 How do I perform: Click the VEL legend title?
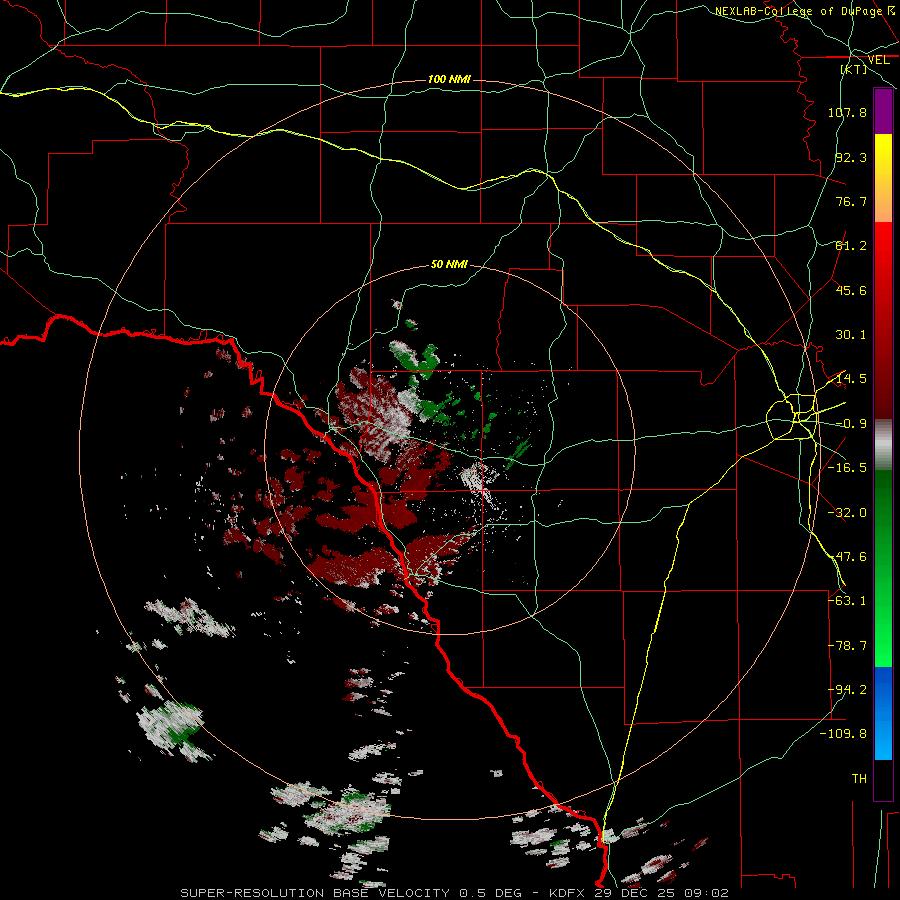(878, 60)
